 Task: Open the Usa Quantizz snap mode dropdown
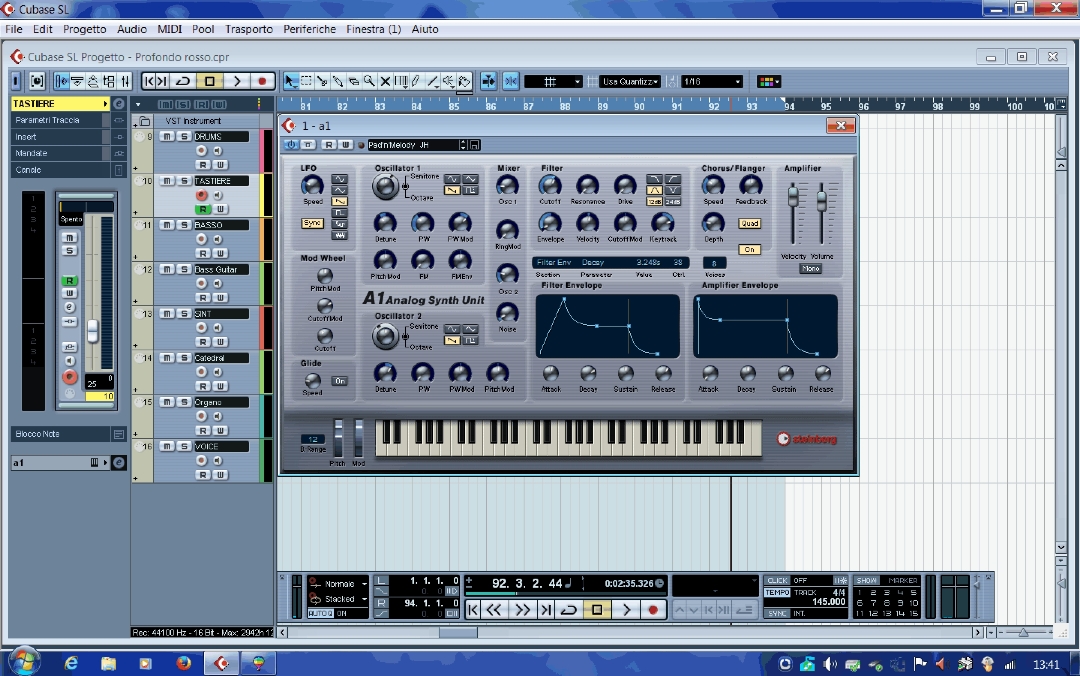[630, 81]
